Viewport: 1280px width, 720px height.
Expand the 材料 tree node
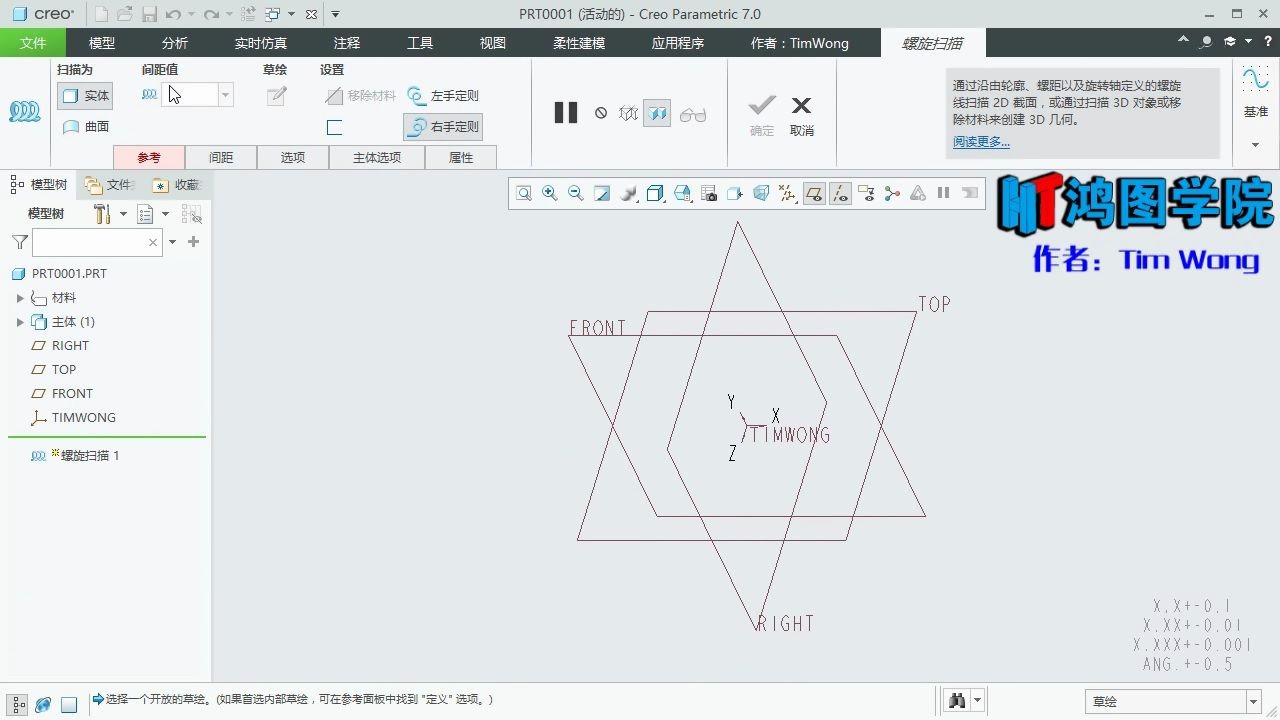point(20,298)
